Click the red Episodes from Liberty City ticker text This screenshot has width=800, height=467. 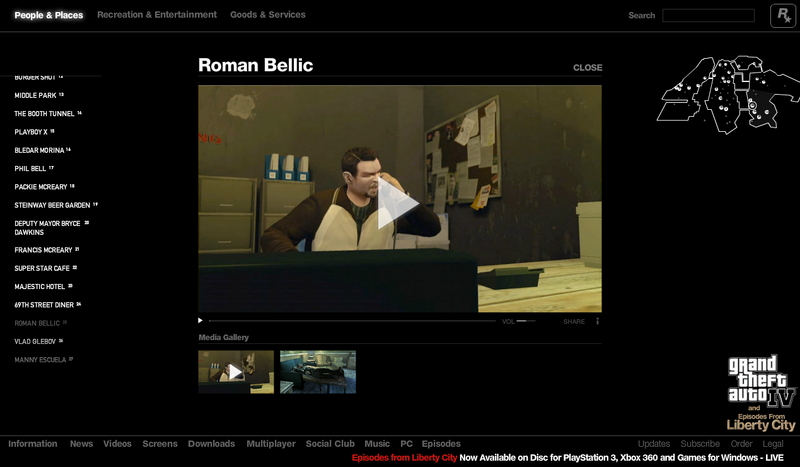404,458
